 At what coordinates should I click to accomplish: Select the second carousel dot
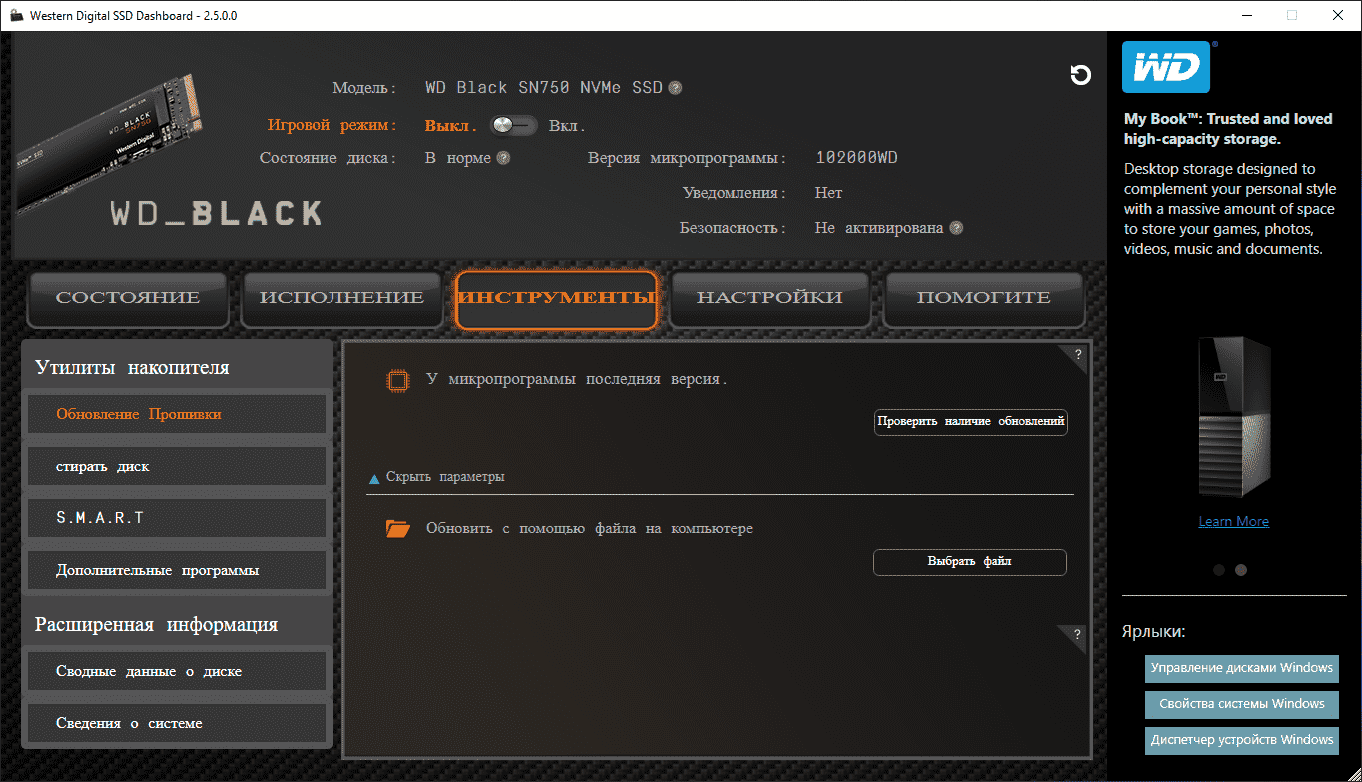[1241, 570]
